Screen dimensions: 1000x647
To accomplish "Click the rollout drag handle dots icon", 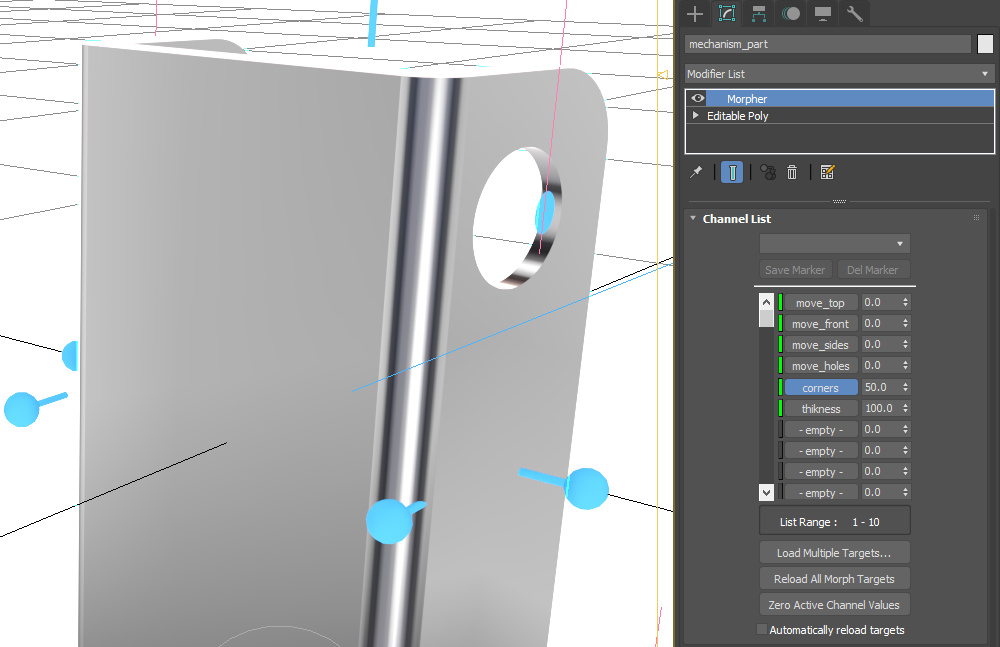I will [x=976, y=218].
